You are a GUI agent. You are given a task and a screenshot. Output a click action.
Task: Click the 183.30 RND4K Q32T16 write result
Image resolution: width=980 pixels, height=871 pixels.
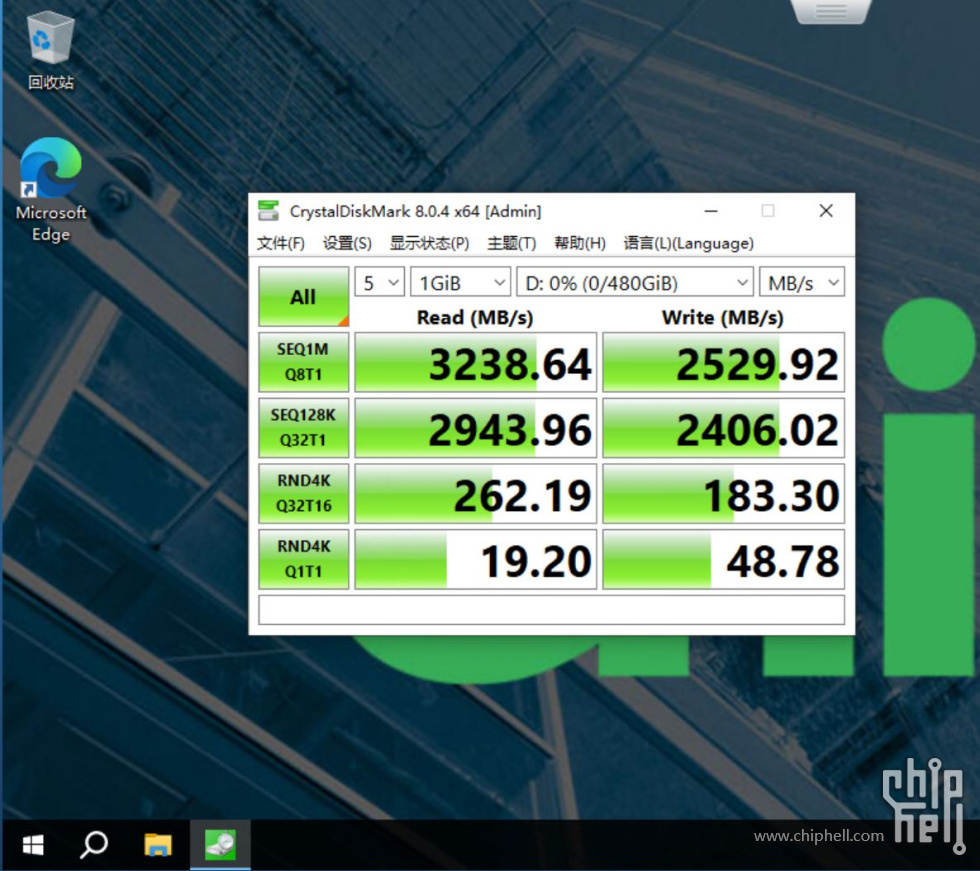[x=723, y=494]
